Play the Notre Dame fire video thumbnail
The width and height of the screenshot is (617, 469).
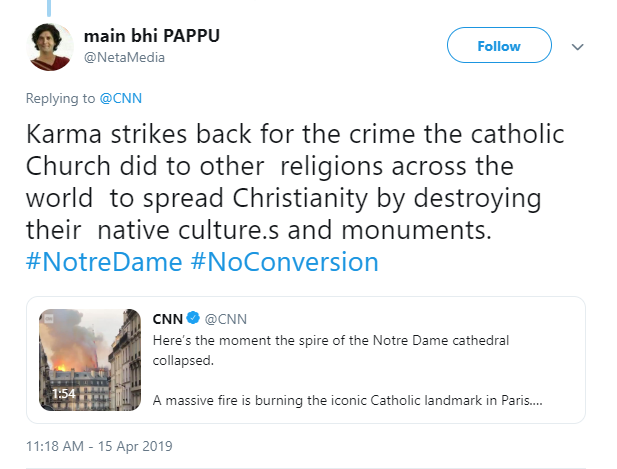coord(88,359)
